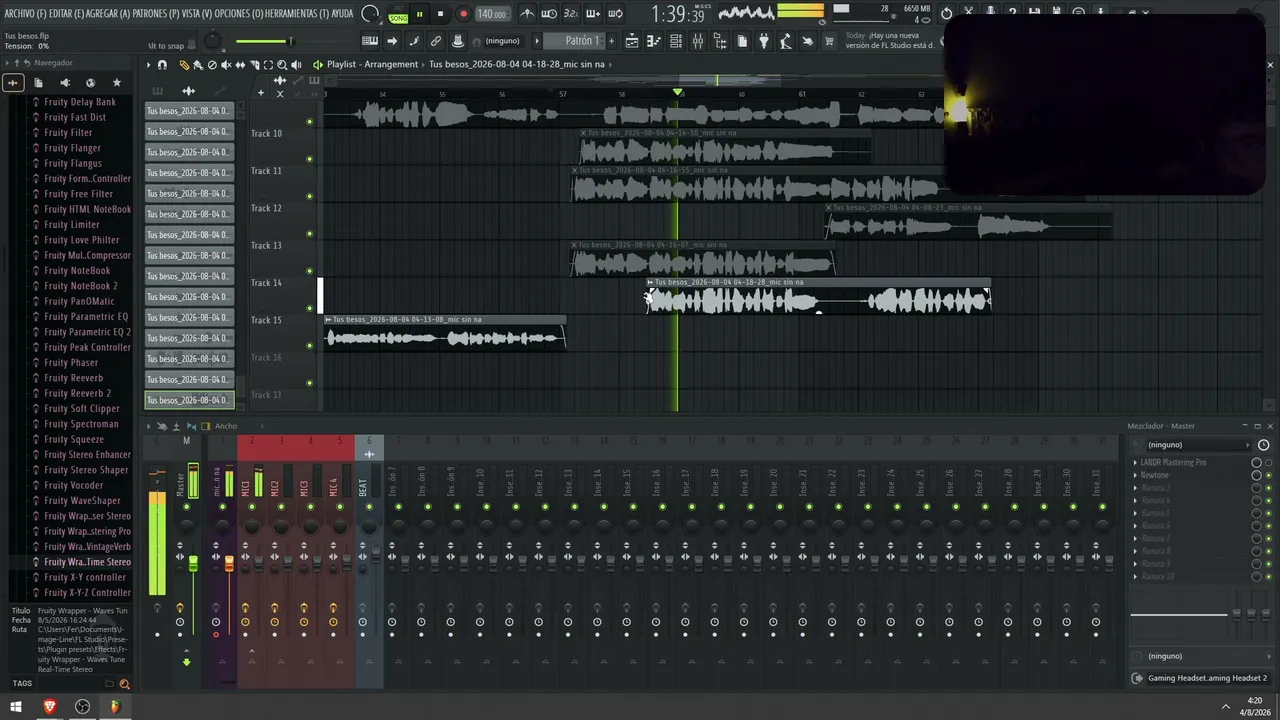Click the browser search magnifier icon
The height and width of the screenshot is (720, 1280).
click(125, 685)
